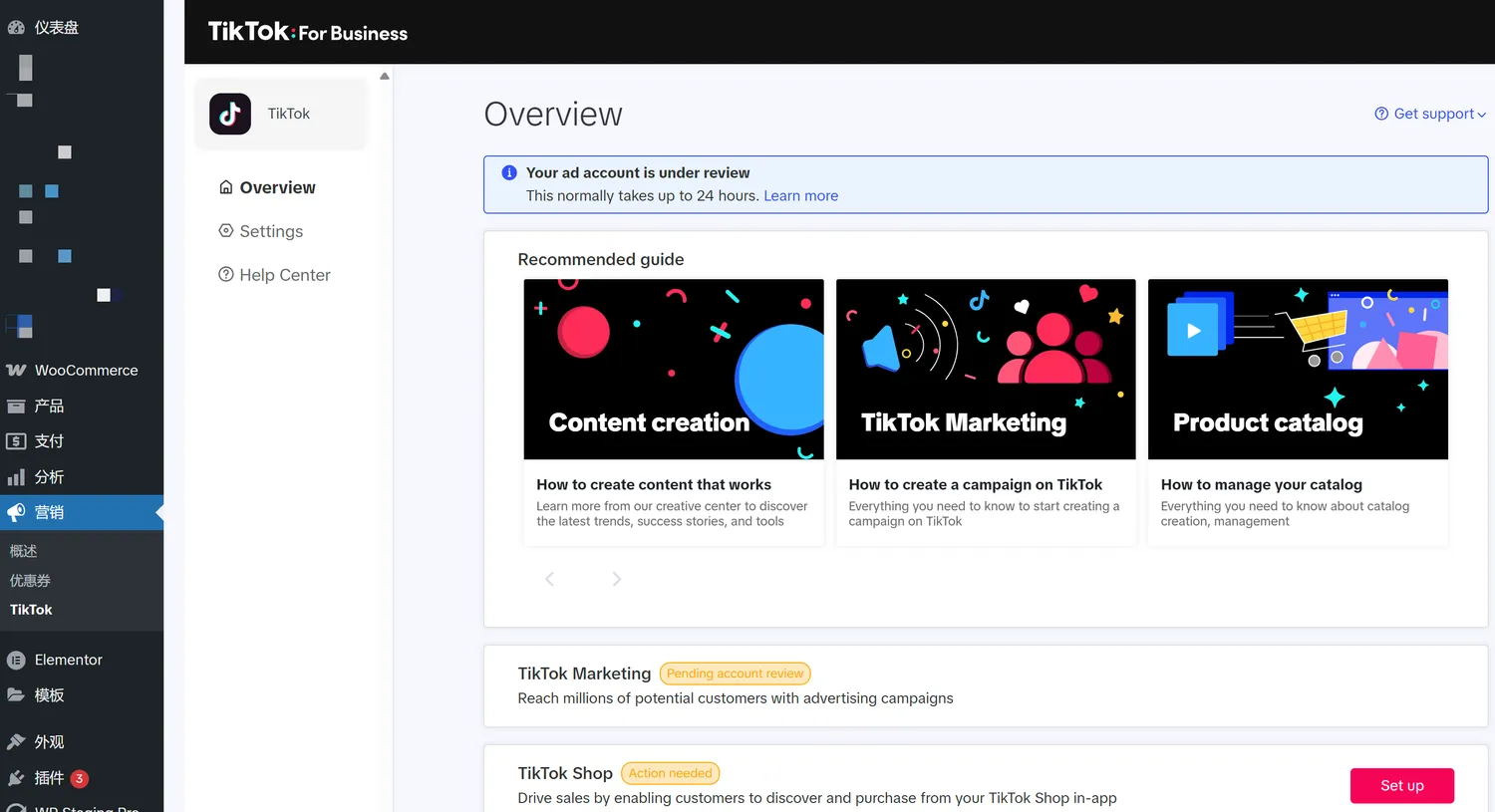Click the 仪表盘 dashboard gauge icon
1495x812 pixels.
point(16,28)
